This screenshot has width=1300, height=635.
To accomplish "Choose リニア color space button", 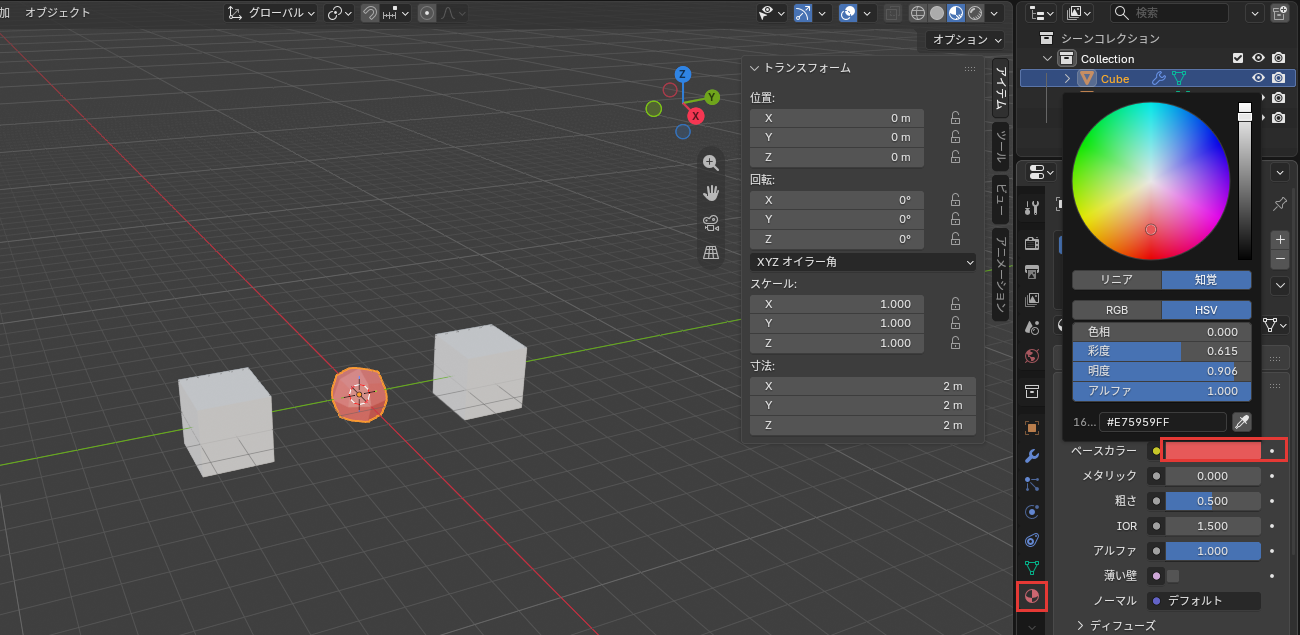I will coord(1117,280).
